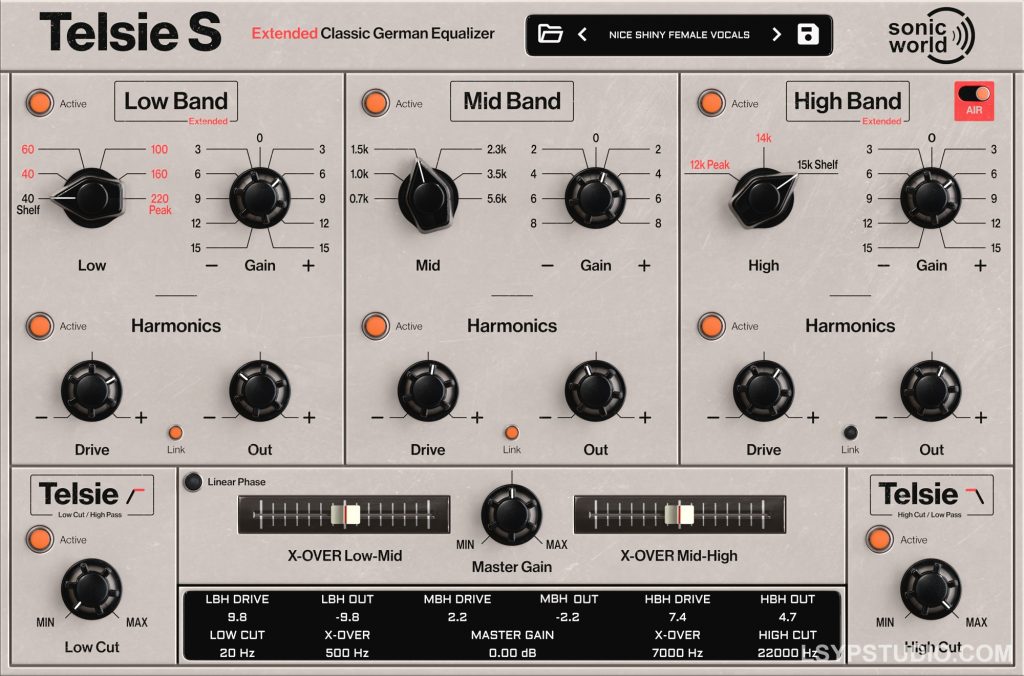Viewport: 1024px width, 676px height.
Task: Click the Master Gain knob
Action: tap(511, 516)
